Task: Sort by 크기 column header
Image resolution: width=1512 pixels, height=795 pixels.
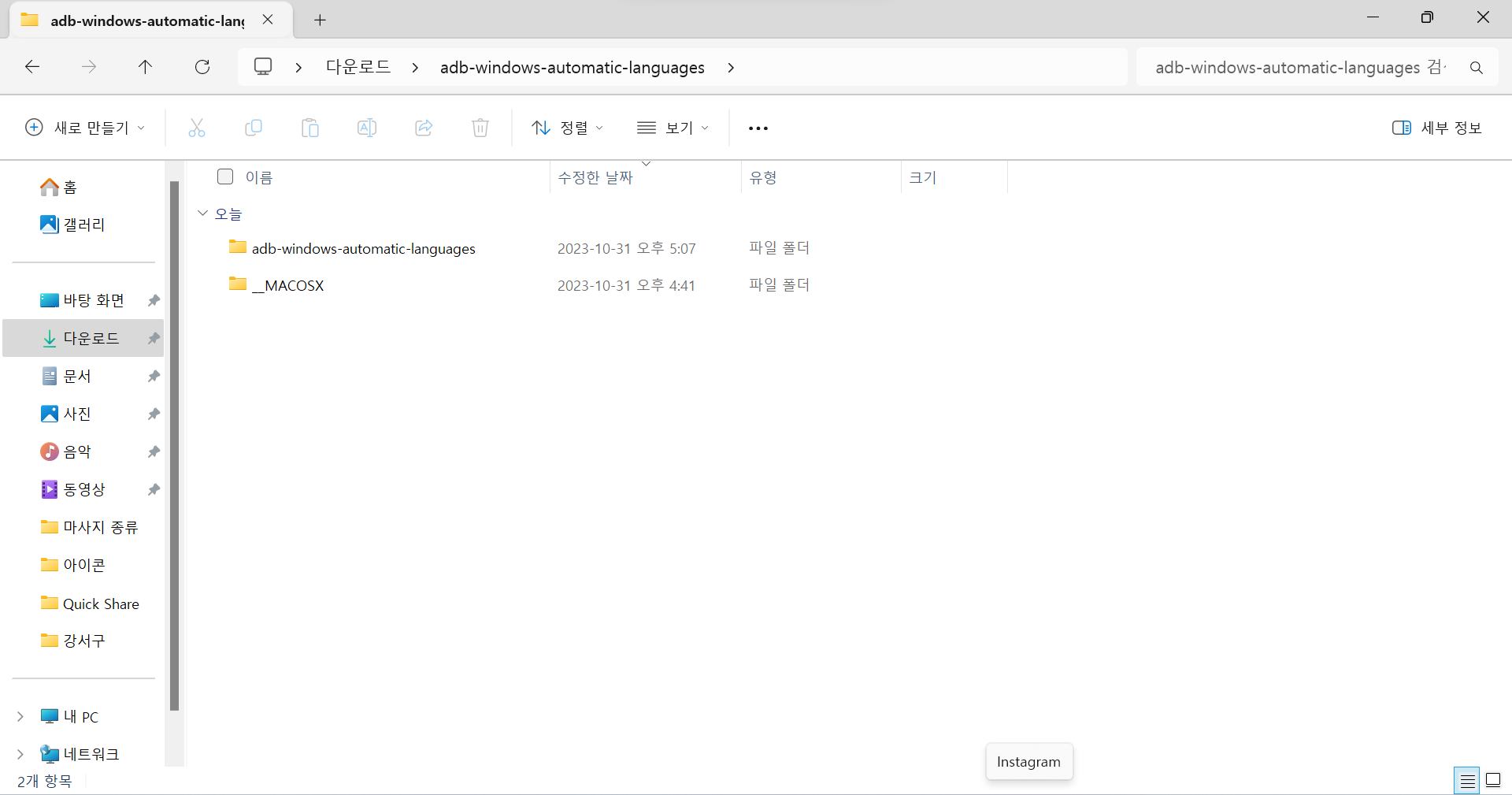Action: 923,177
